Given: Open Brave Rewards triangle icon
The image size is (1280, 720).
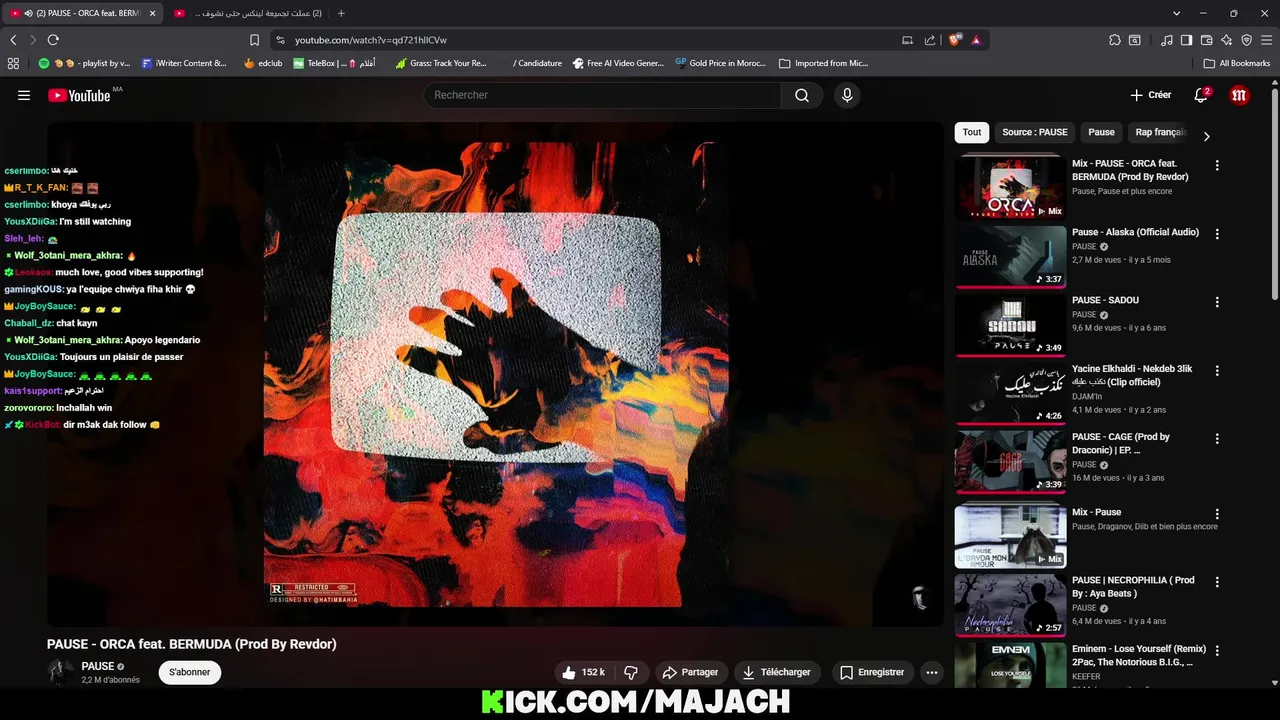Looking at the screenshot, I should pyautogui.click(x=976, y=40).
